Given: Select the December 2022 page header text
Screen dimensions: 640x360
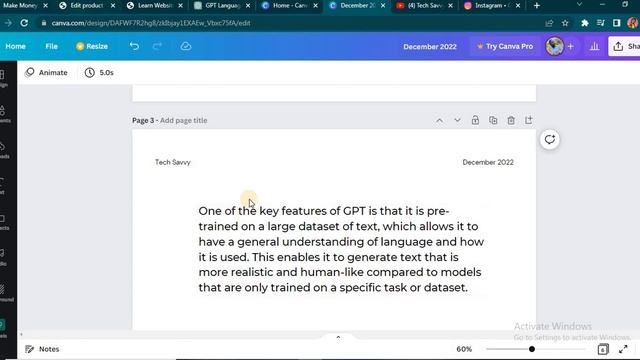Looking at the screenshot, I should coord(488,162).
